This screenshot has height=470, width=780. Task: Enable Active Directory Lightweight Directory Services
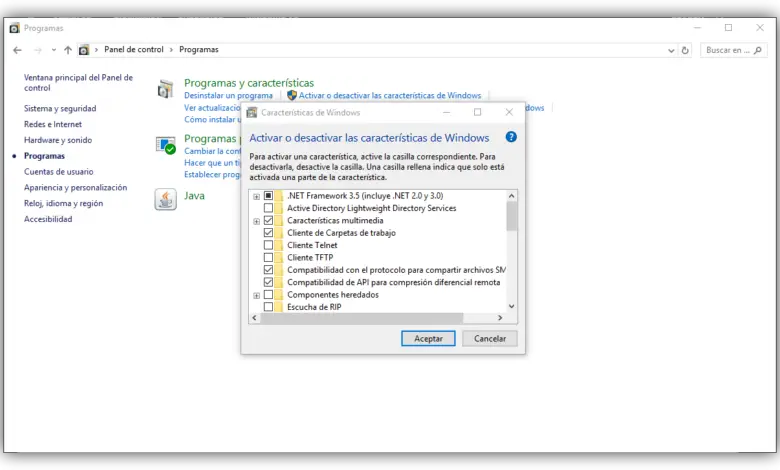[x=268, y=208]
